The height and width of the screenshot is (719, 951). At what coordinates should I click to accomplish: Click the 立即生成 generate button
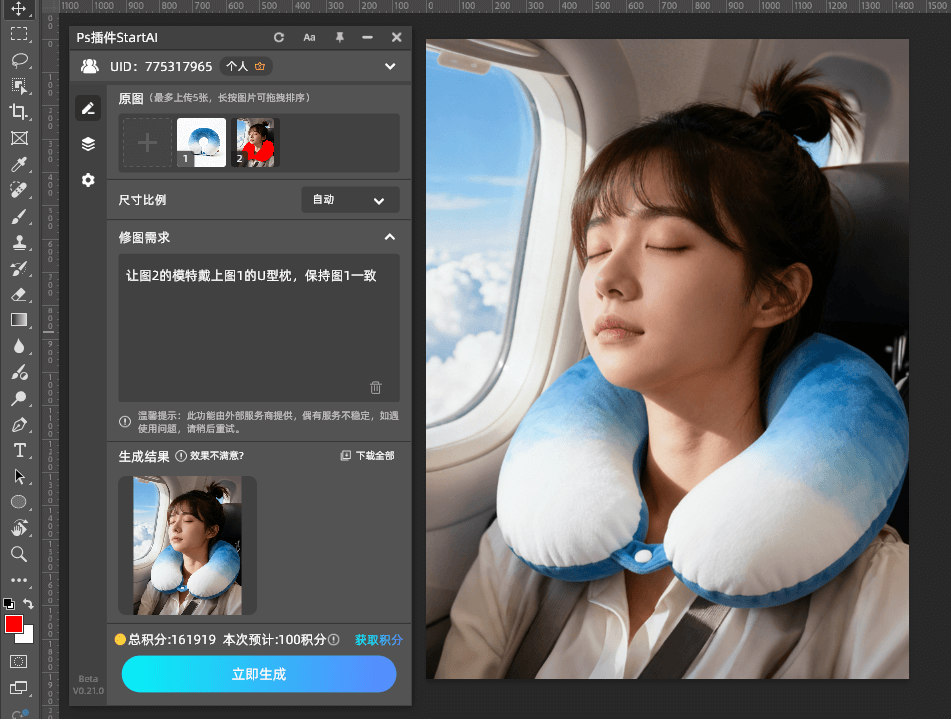click(x=258, y=674)
